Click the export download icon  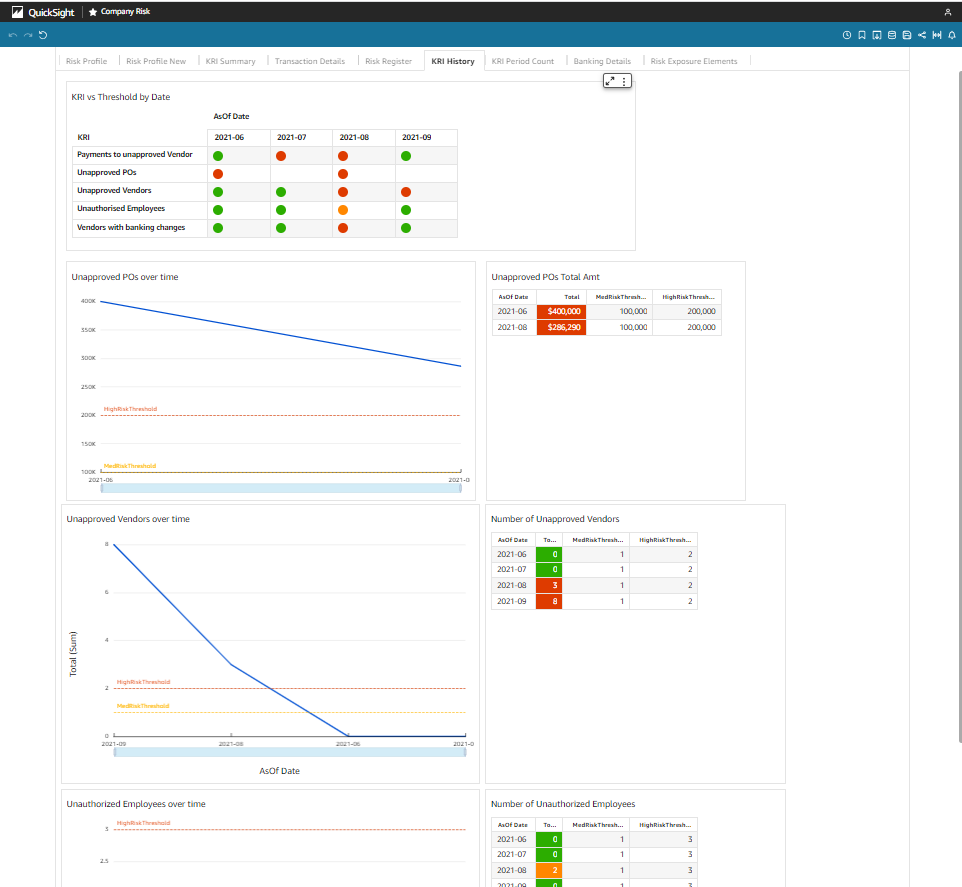pyautogui.click(x=877, y=35)
